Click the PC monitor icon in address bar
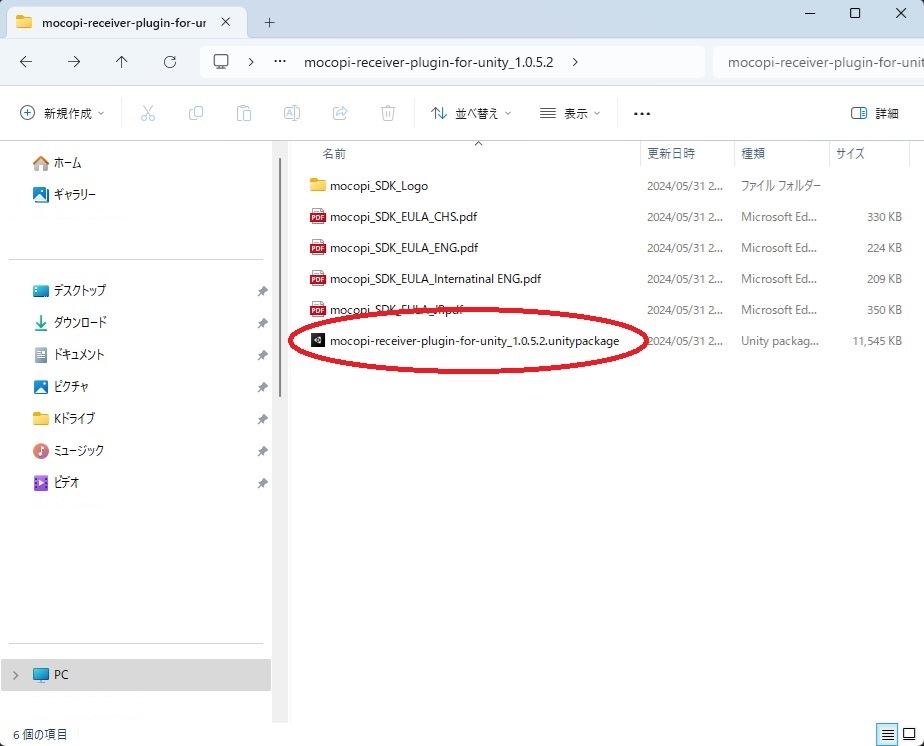924x746 pixels. 221,62
